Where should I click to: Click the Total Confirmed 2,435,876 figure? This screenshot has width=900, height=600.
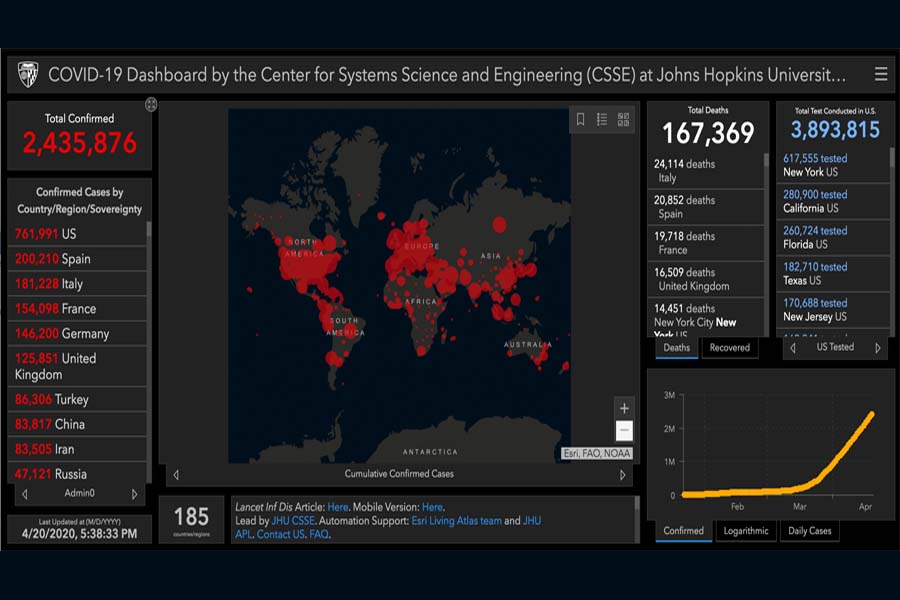point(80,142)
